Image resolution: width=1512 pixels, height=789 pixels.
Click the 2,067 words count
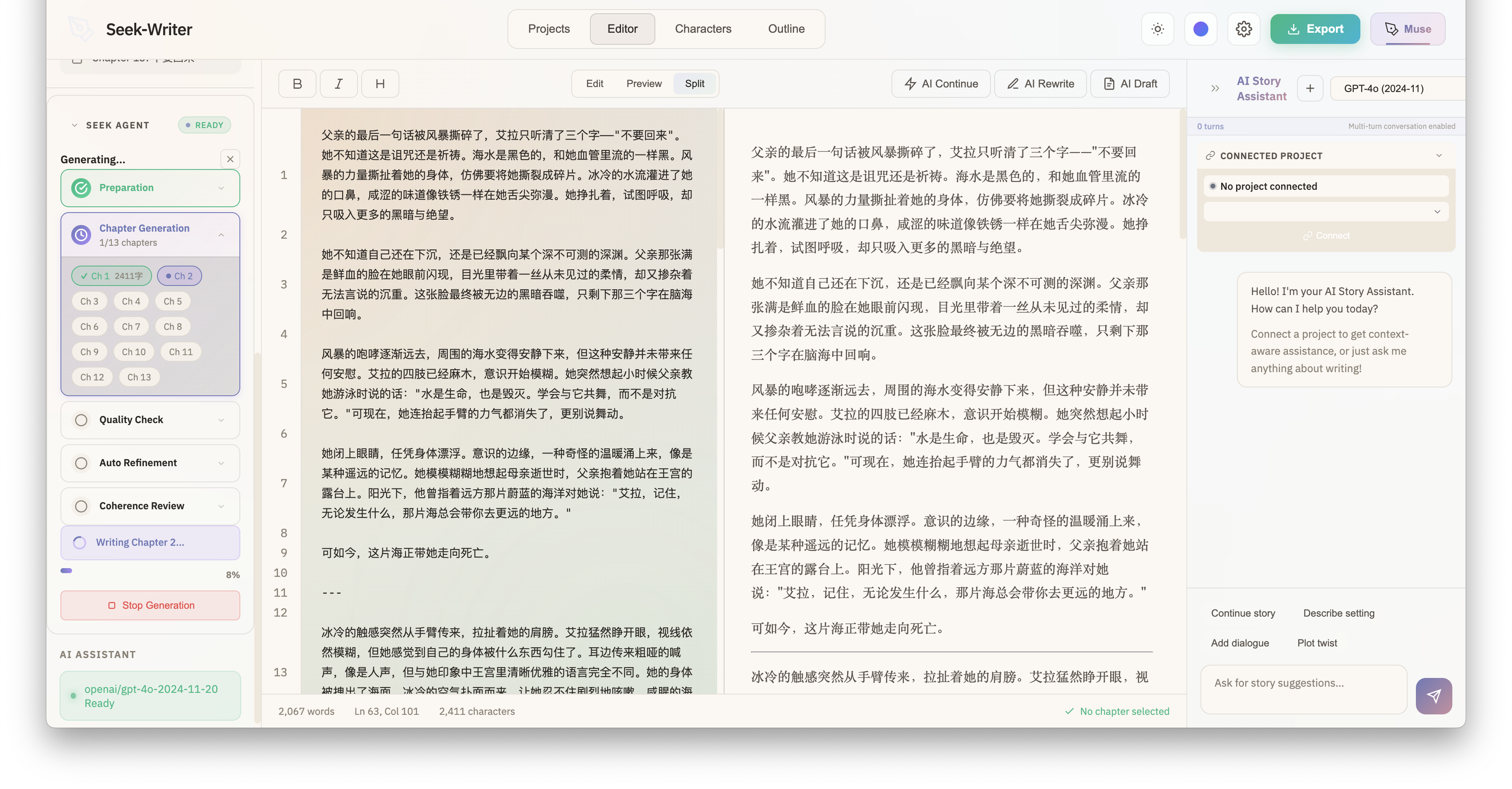306,711
